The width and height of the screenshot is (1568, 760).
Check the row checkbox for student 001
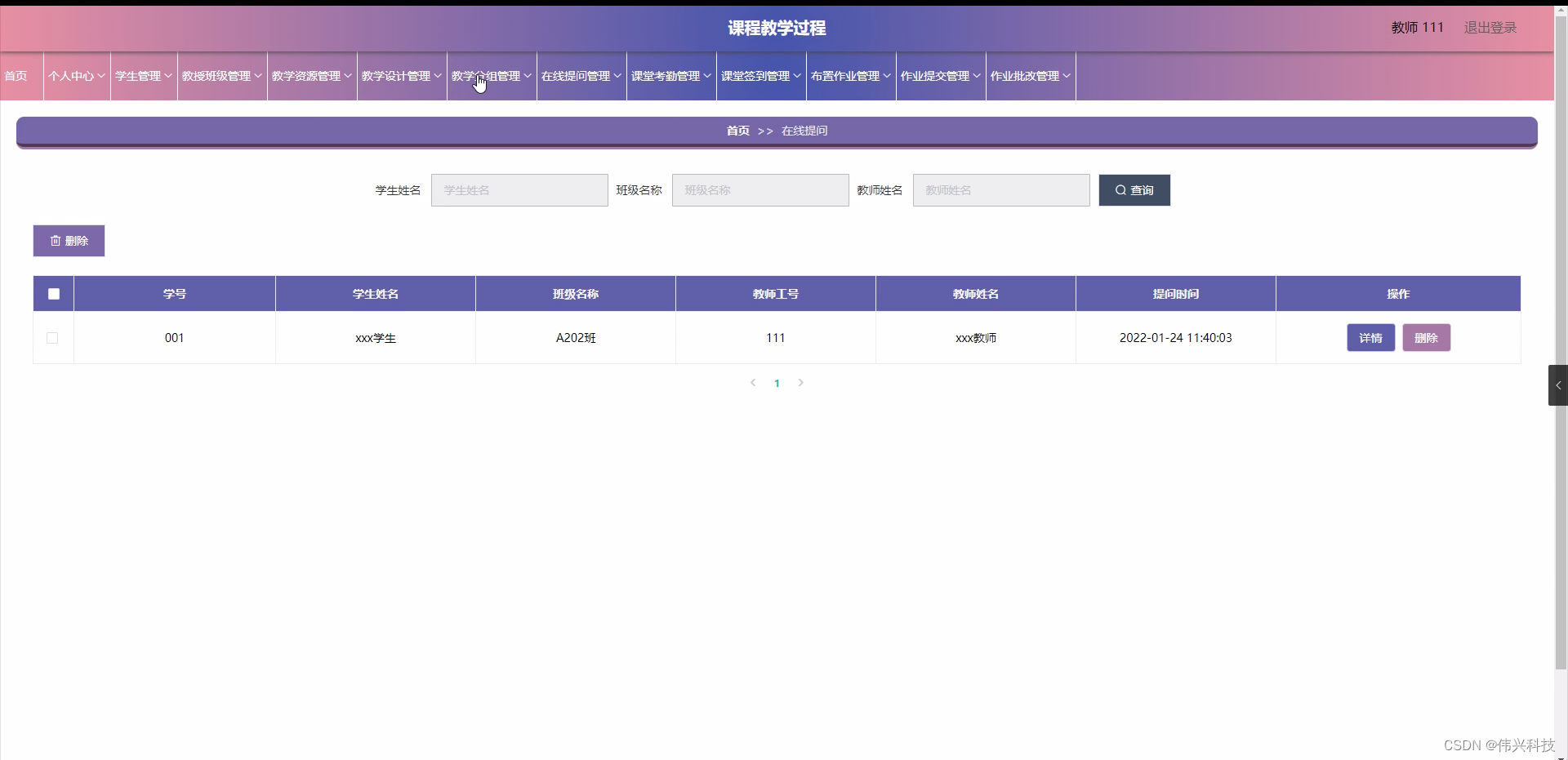pos(51,337)
